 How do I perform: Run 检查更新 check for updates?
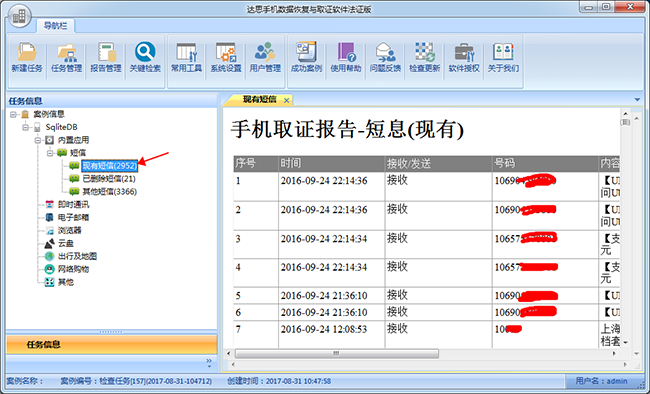[424, 58]
